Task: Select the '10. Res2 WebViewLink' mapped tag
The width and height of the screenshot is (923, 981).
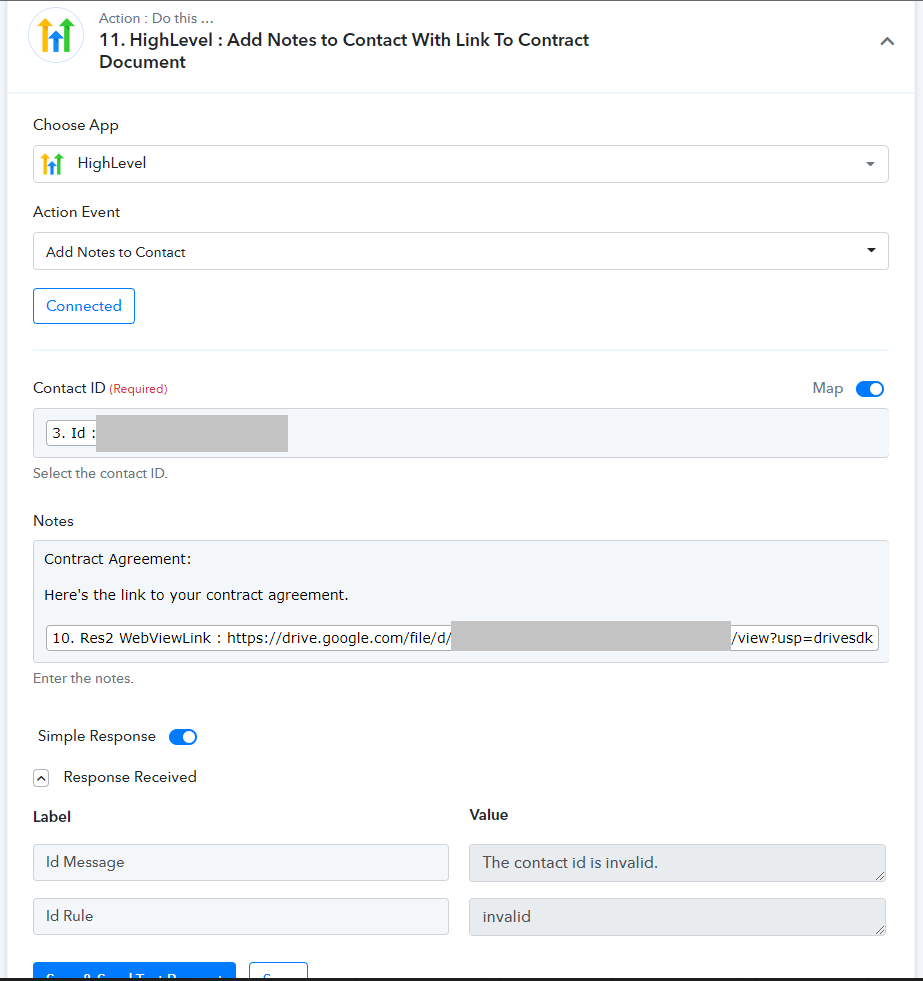Action: (462, 638)
